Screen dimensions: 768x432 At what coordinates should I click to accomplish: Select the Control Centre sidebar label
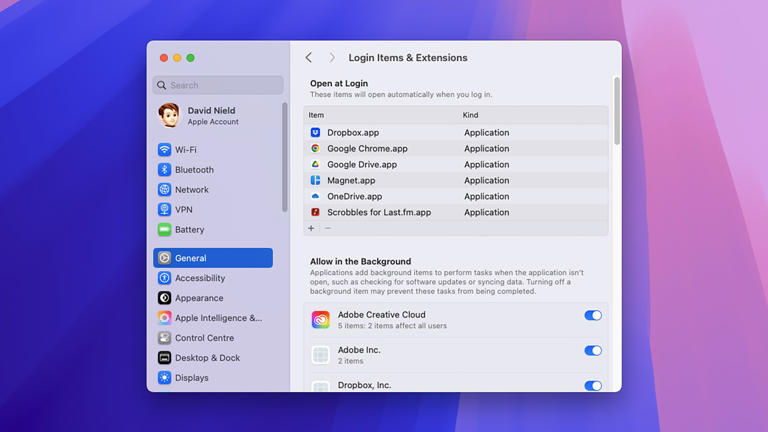tap(204, 338)
